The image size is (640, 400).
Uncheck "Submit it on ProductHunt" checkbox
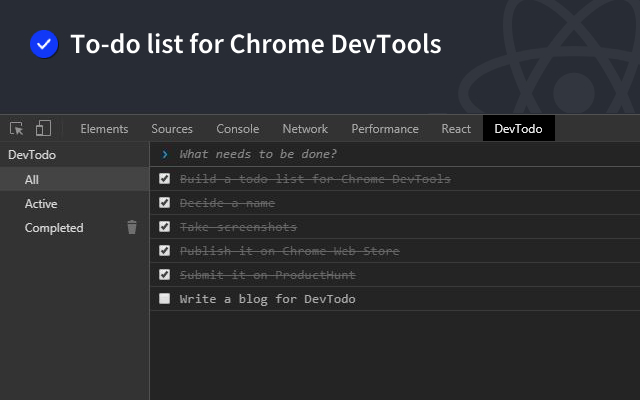[x=165, y=275]
